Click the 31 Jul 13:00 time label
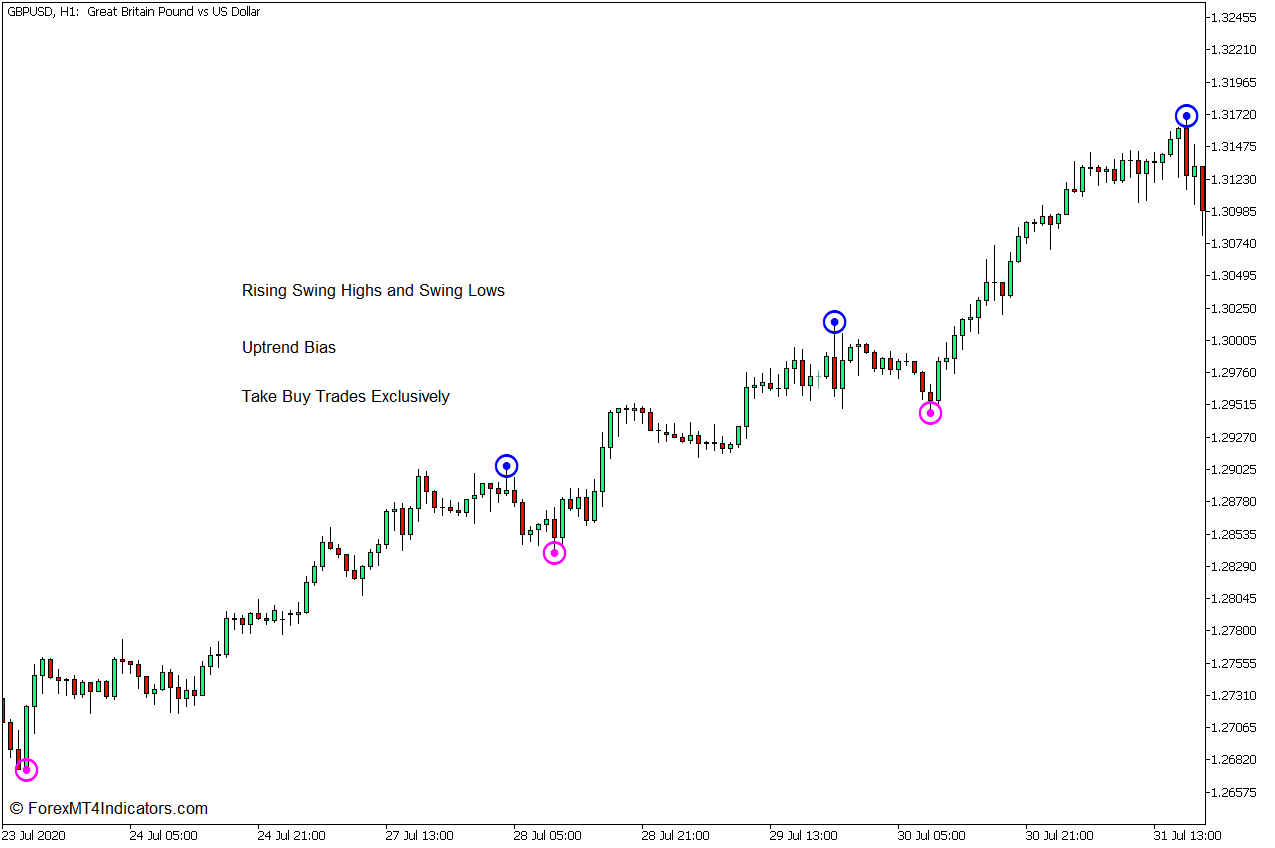Viewport: 1275px width, 848px height. 1187,836
